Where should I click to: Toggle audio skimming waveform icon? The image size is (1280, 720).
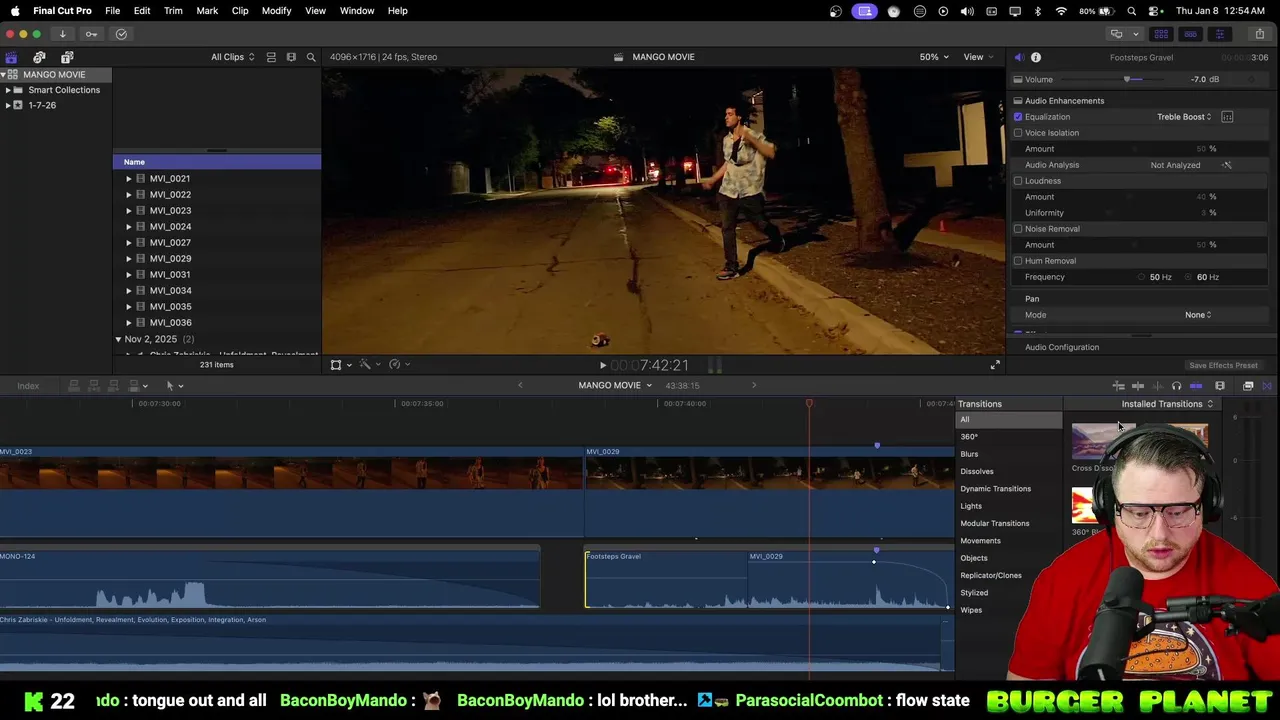pos(1157,386)
